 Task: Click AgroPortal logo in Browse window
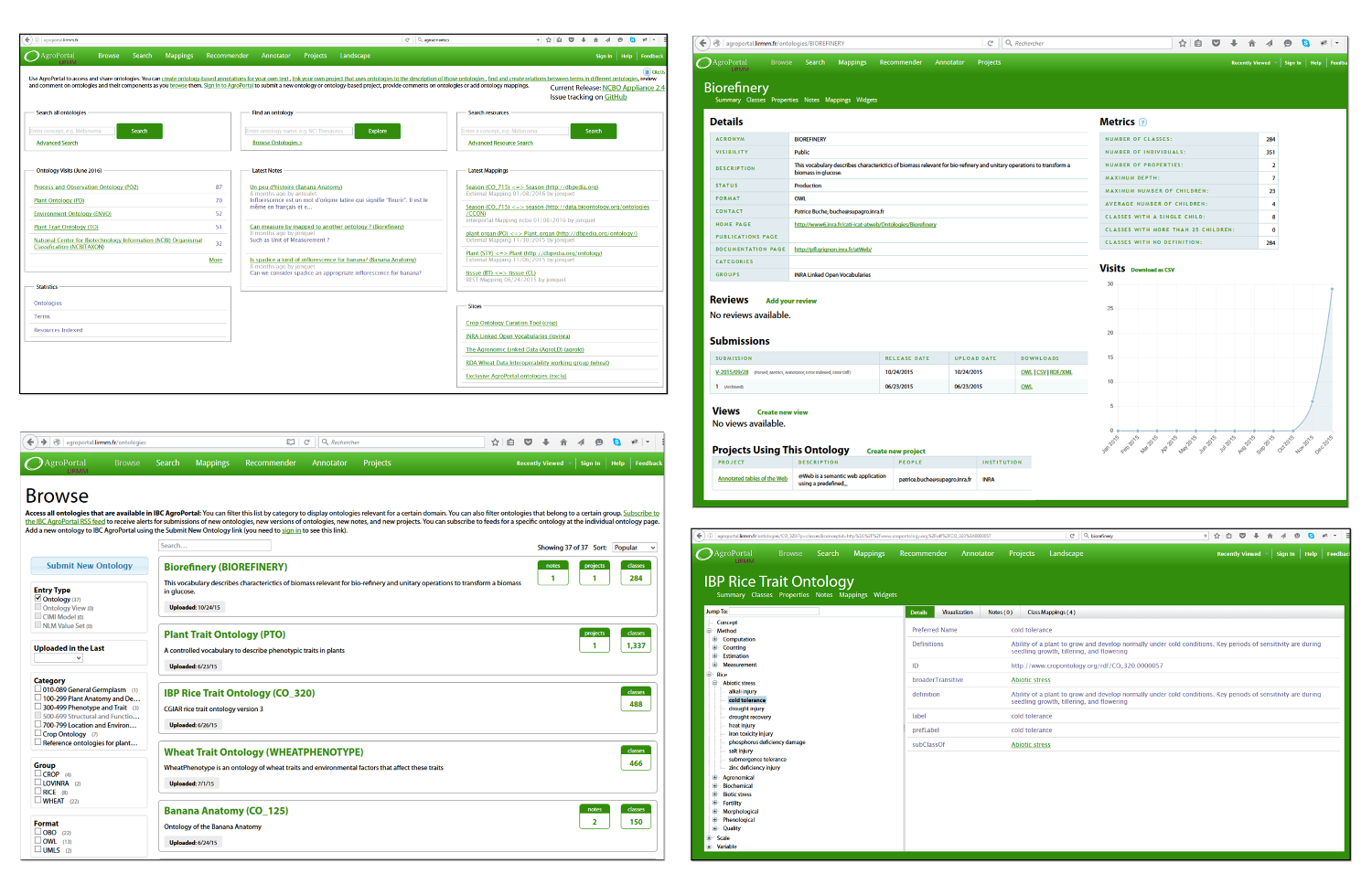point(57,463)
